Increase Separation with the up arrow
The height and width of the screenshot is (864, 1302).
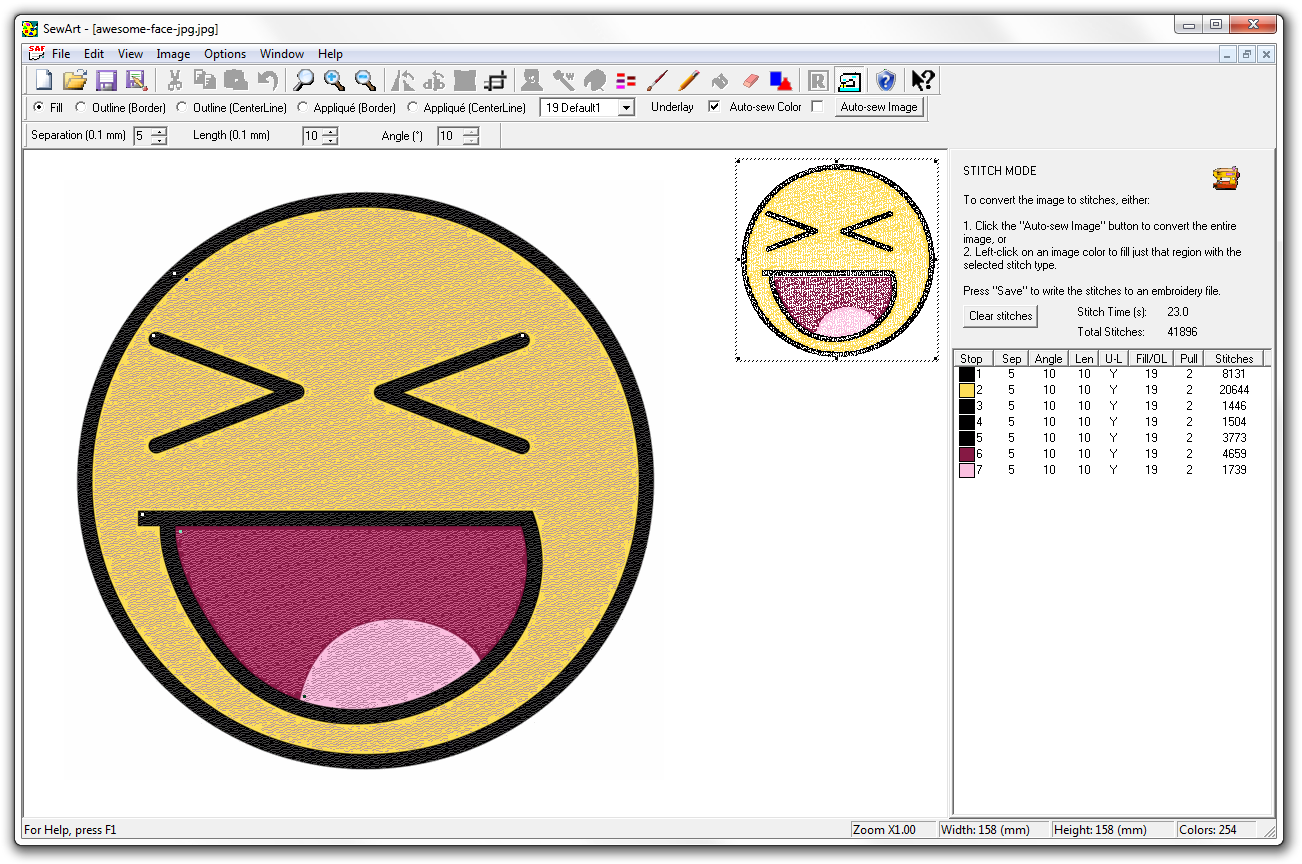159,132
